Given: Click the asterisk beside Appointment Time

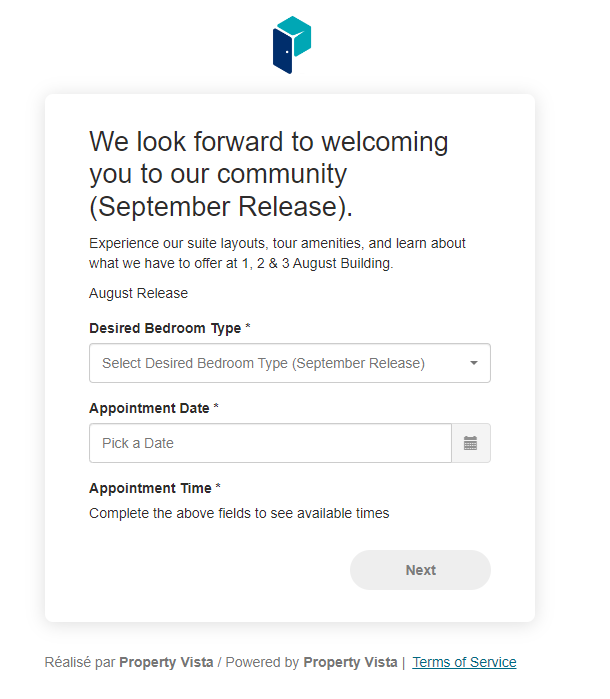Looking at the screenshot, I should [x=218, y=486].
